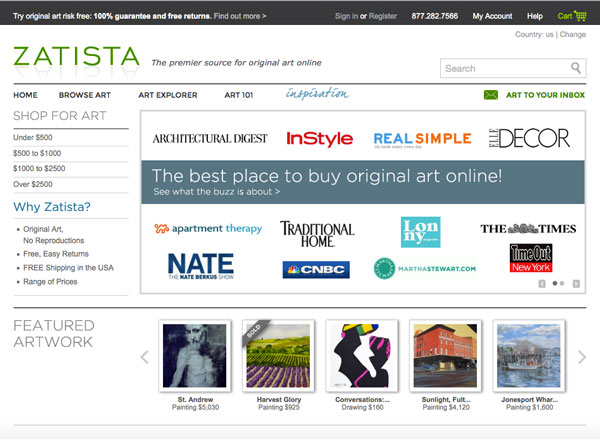
Task: Open the inspiration menu link
Action: pyautogui.click(x=317, y=93)
